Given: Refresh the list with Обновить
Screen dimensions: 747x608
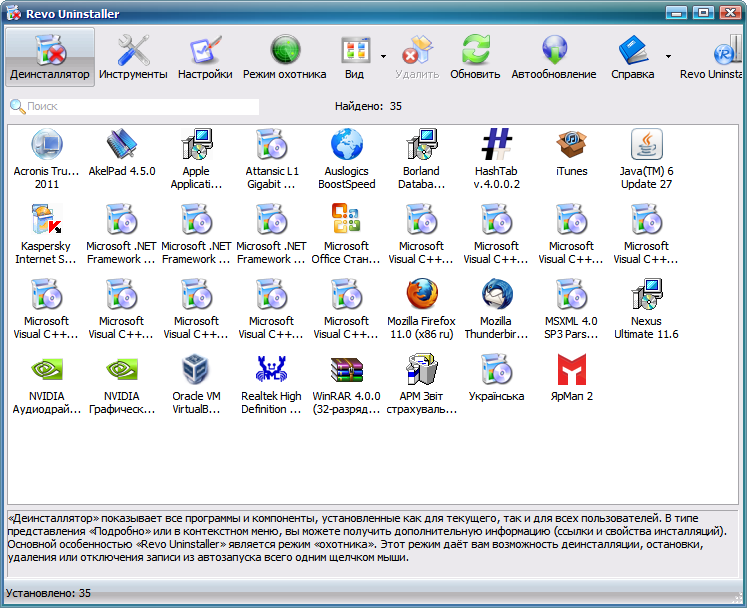Looking at the screenshot, I should tap(475, 57).
